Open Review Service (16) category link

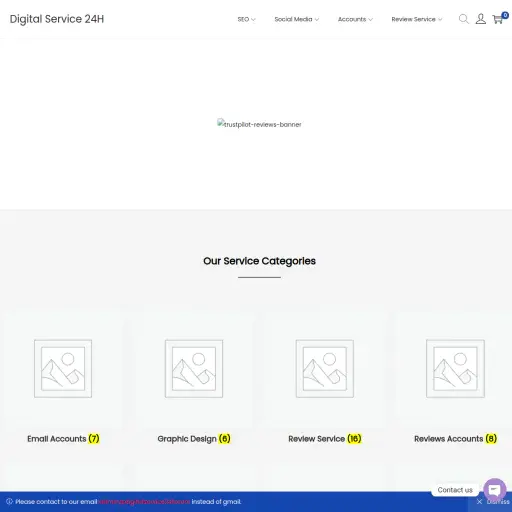coord(325,439)
